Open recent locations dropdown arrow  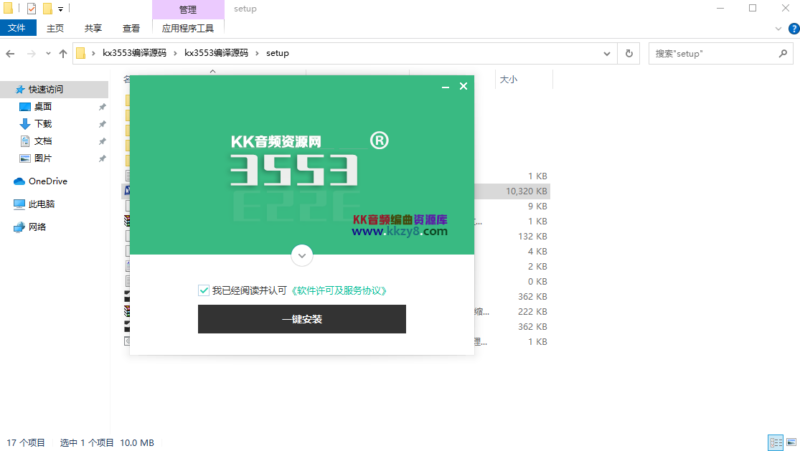pyautogui.click(x=48, y=54)
